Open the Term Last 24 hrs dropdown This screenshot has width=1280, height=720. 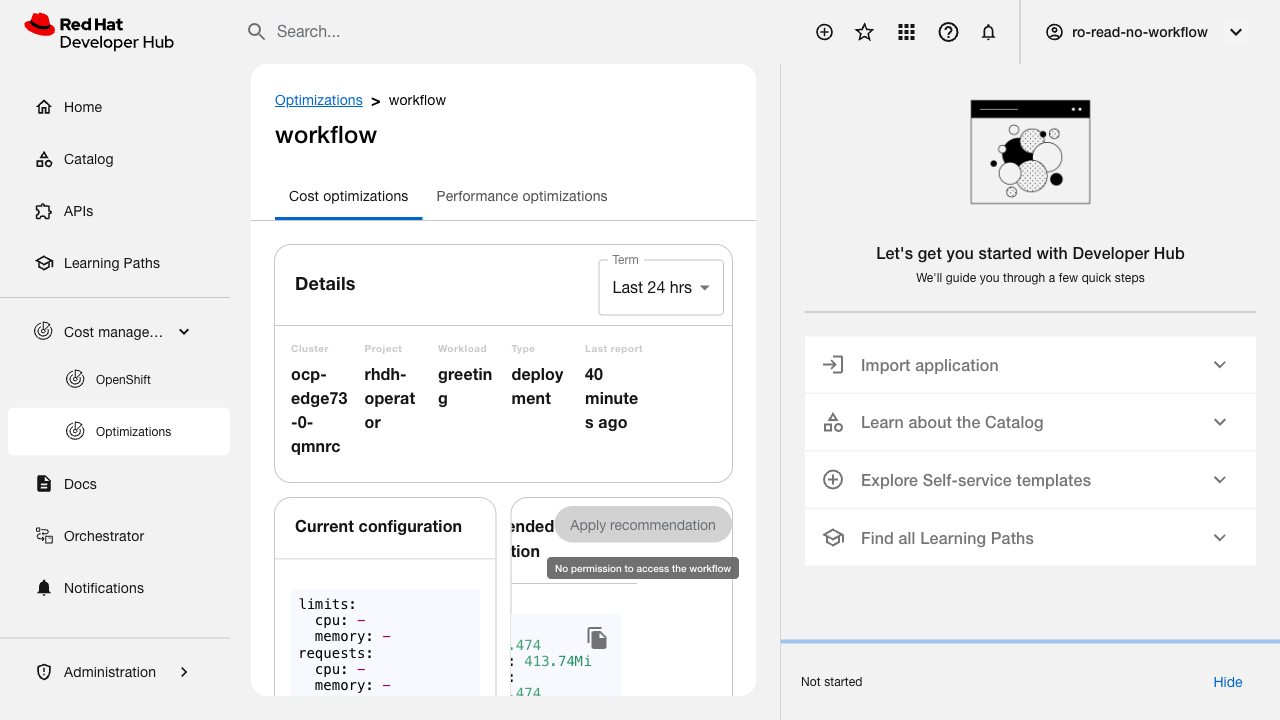point(661,288)
